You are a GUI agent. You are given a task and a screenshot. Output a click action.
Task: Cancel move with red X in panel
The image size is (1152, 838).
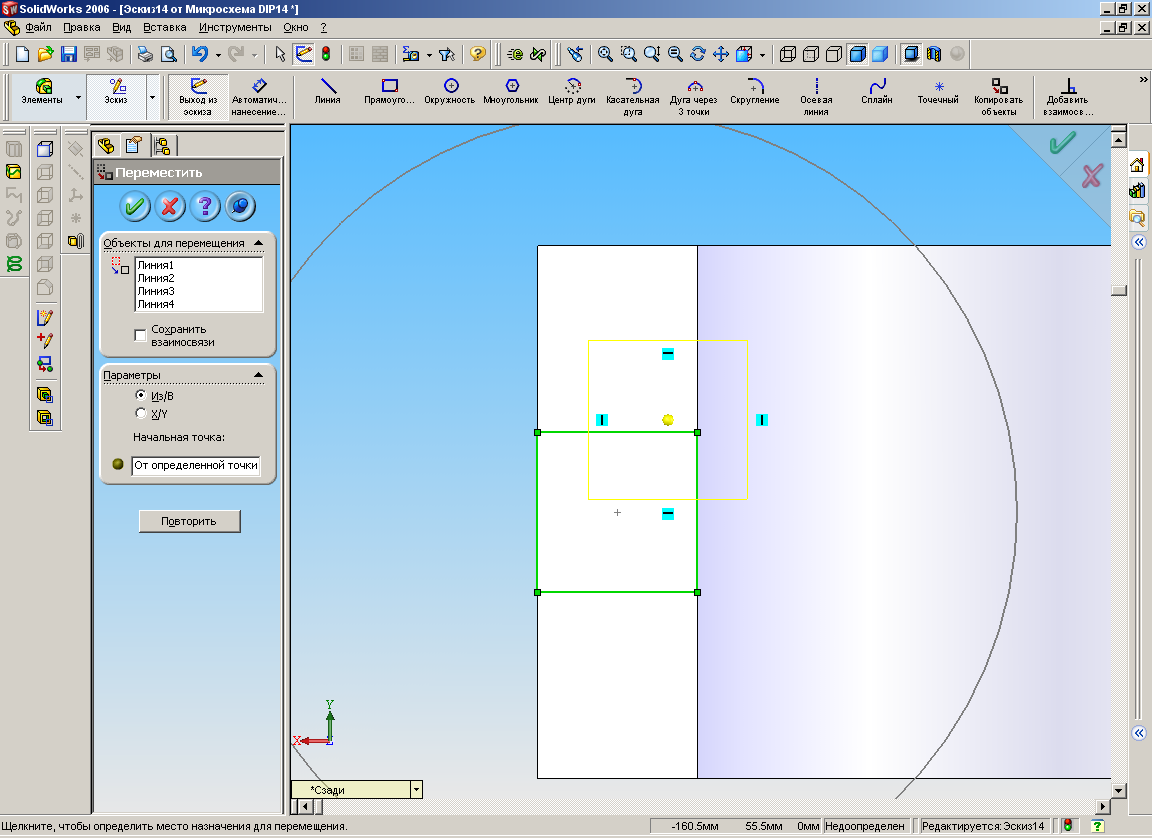170,206
